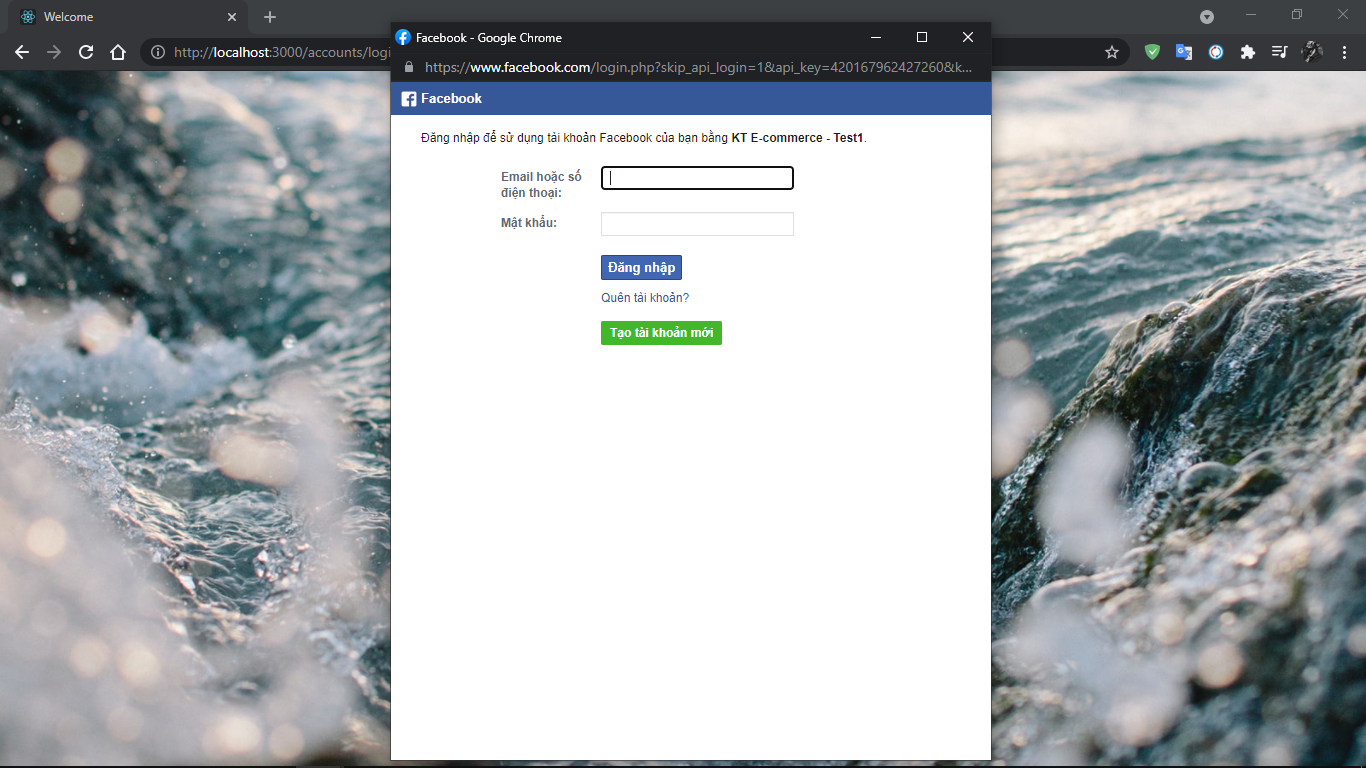
Task: Bookmark this page with the star
Action: [1111, 52]
